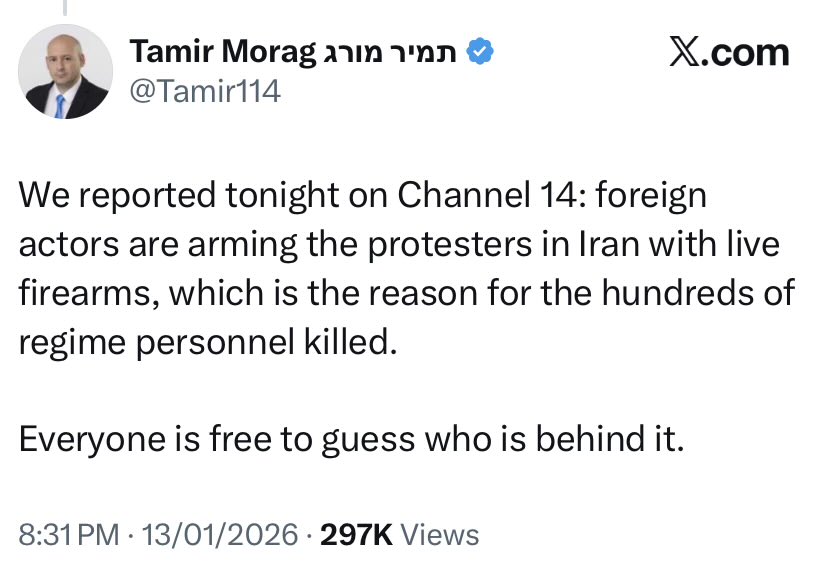Open the @Tamir114 handle link
828x561 pixels.
click(205, 92)
